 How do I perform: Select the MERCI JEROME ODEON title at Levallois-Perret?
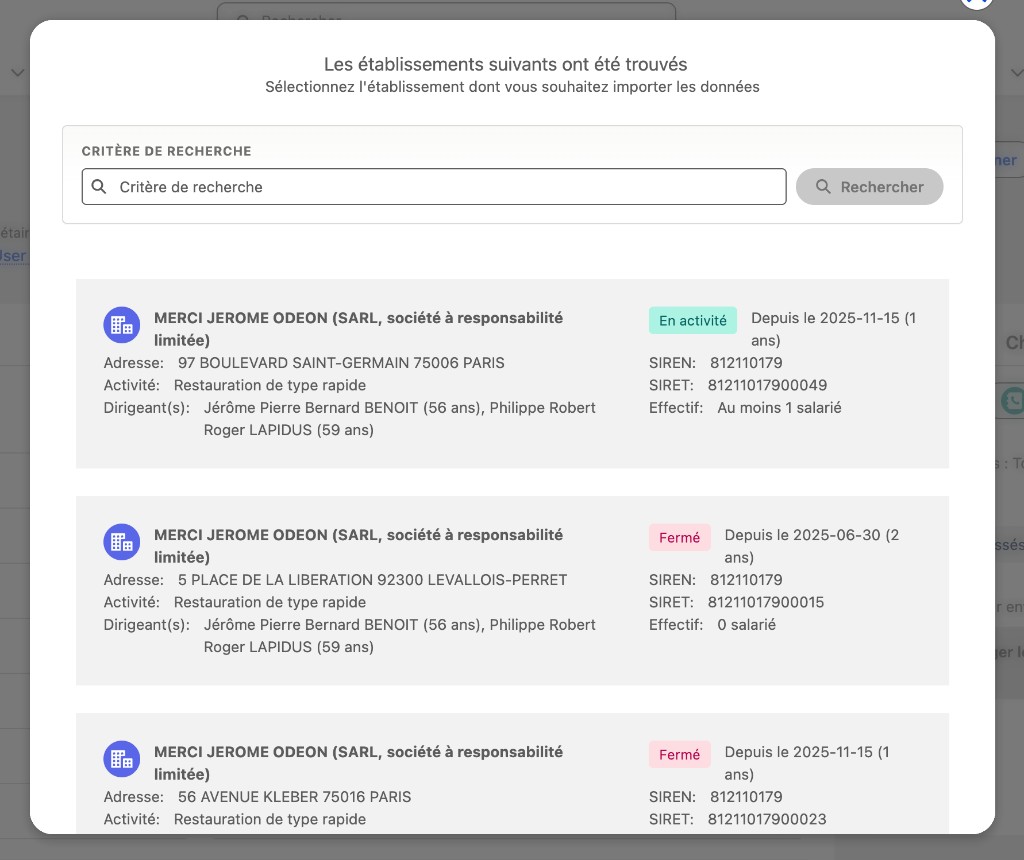coord(359,546)
